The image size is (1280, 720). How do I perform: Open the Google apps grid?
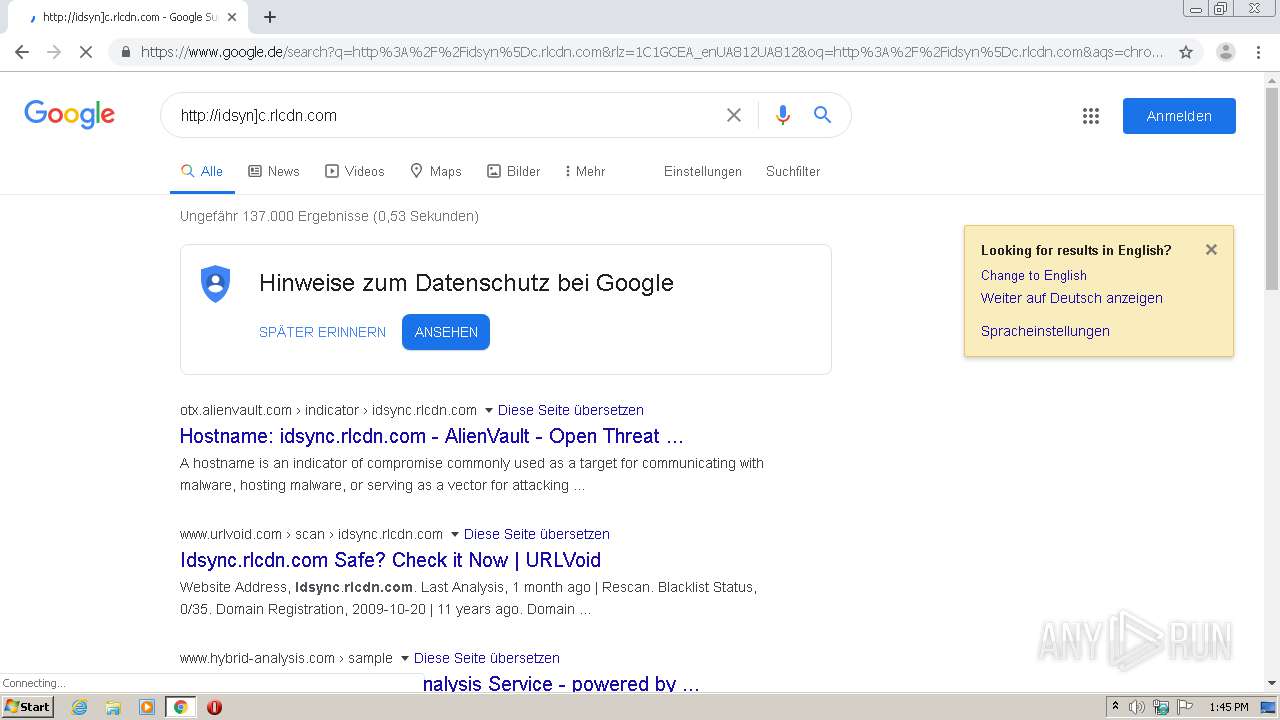coord(1091,116)
